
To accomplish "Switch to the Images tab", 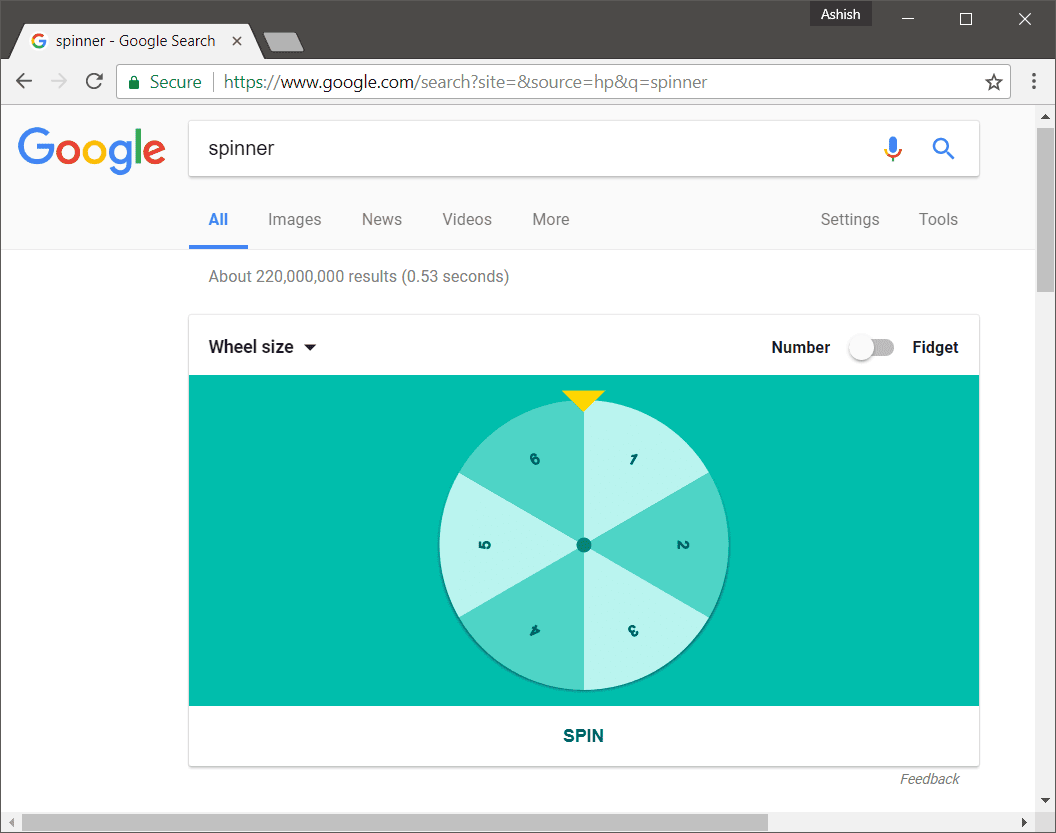I will 294,220.
